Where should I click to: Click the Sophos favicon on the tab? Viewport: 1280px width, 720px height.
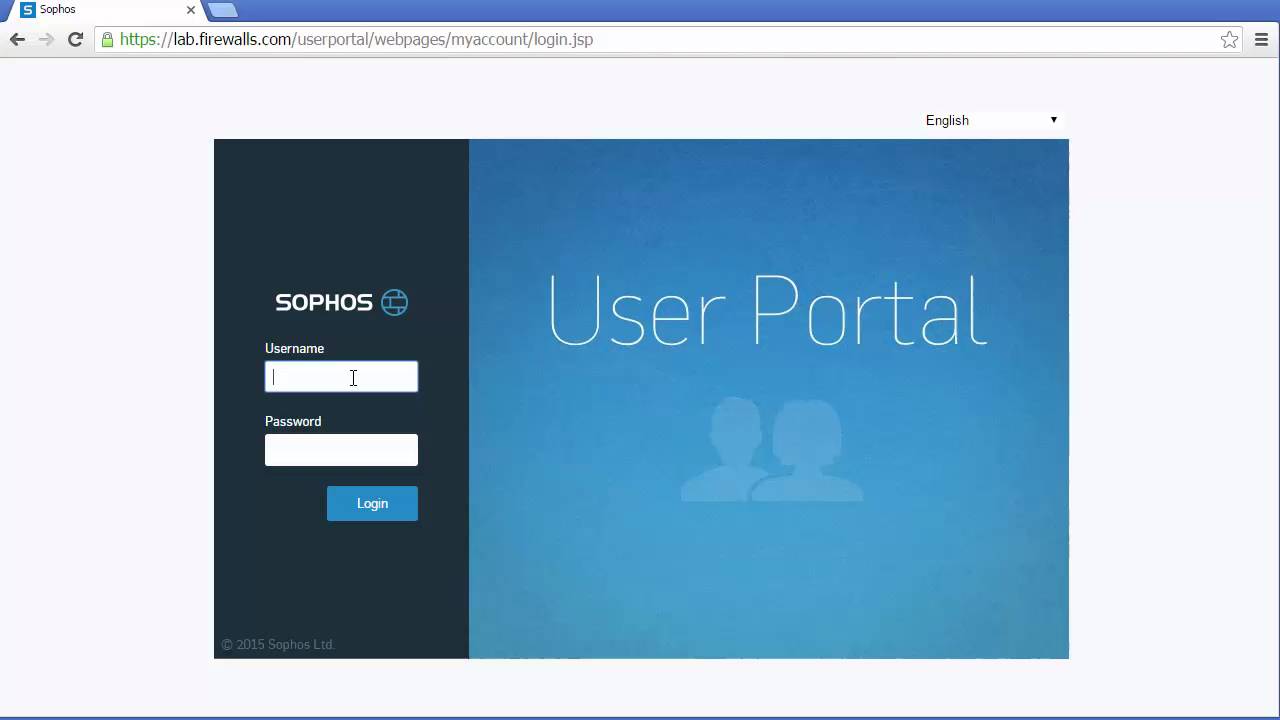click(28, 10)
